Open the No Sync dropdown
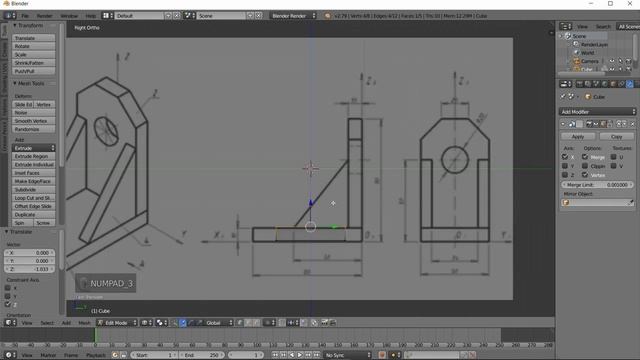 [x=348, y=355]
